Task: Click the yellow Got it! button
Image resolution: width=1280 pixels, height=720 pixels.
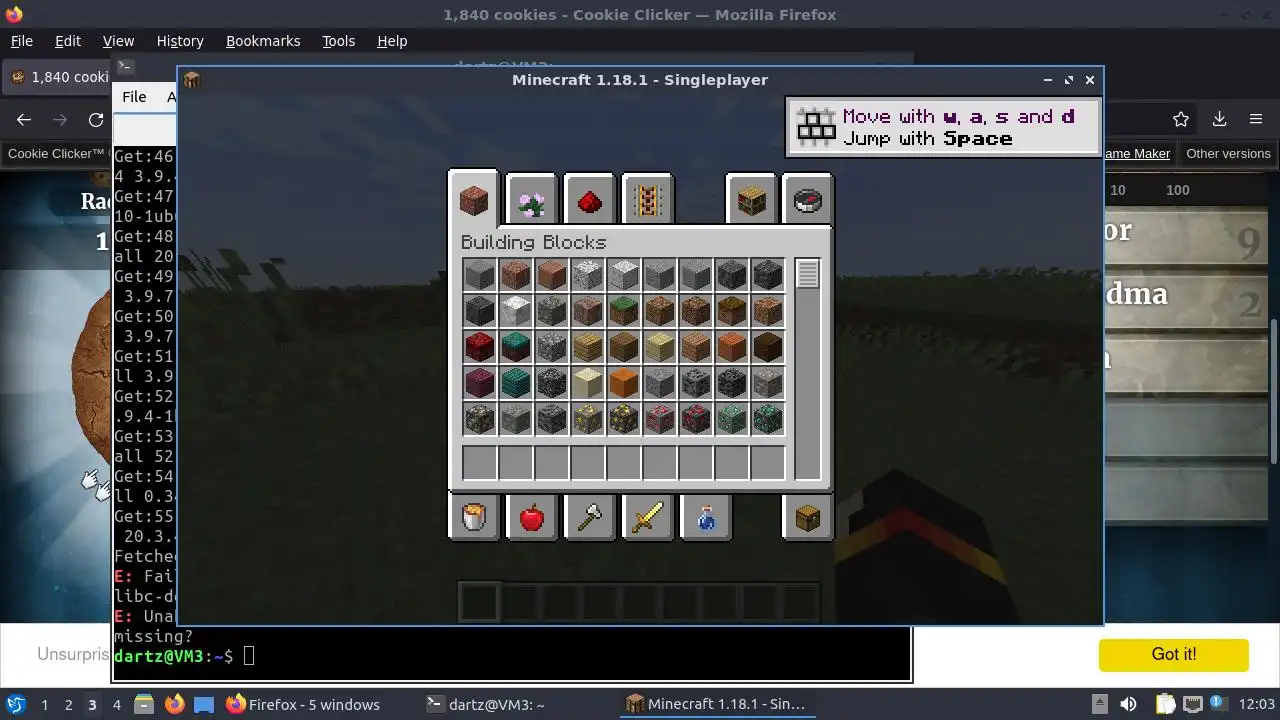Action: pos(1174,654)
